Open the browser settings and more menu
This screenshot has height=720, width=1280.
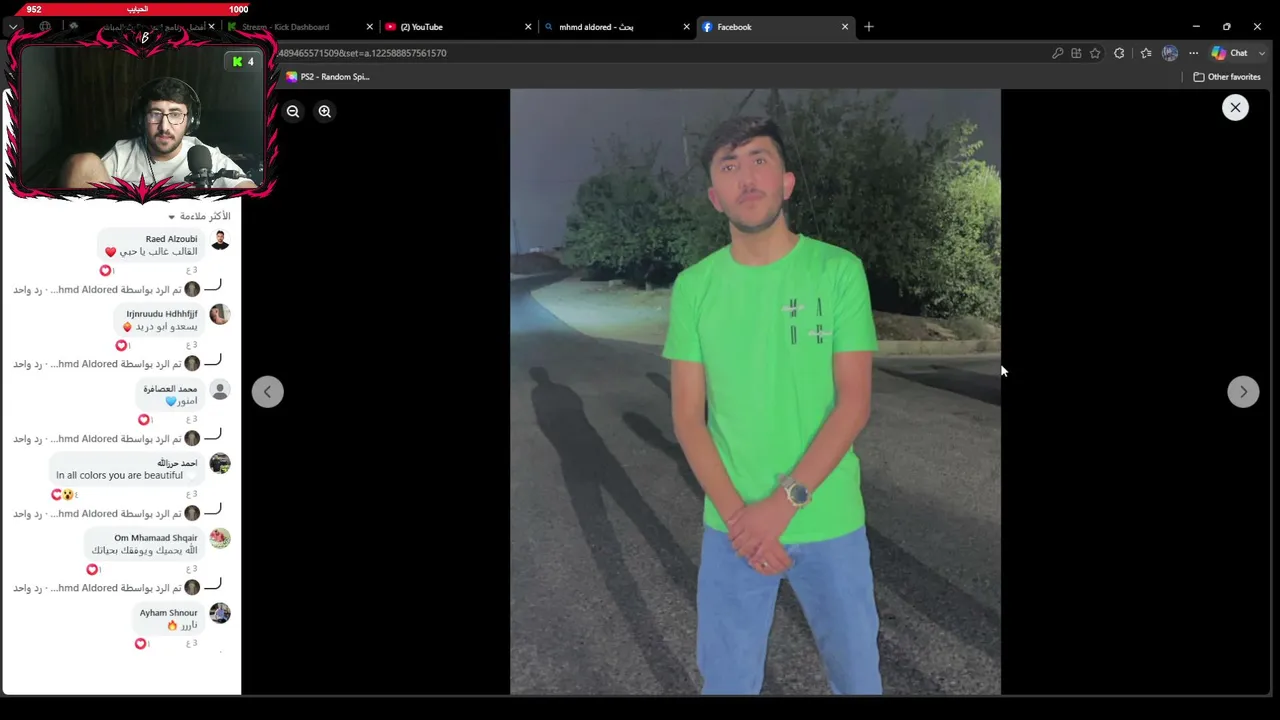click(1193, 53)
